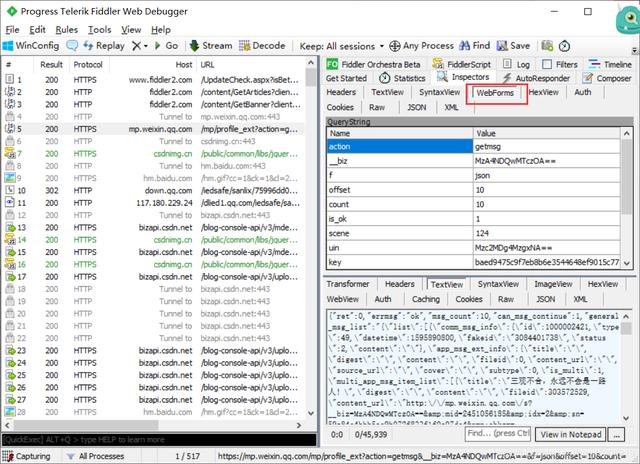
Task: Click the timer stopwatch toolbar icon
Action: tap(564, 46)
